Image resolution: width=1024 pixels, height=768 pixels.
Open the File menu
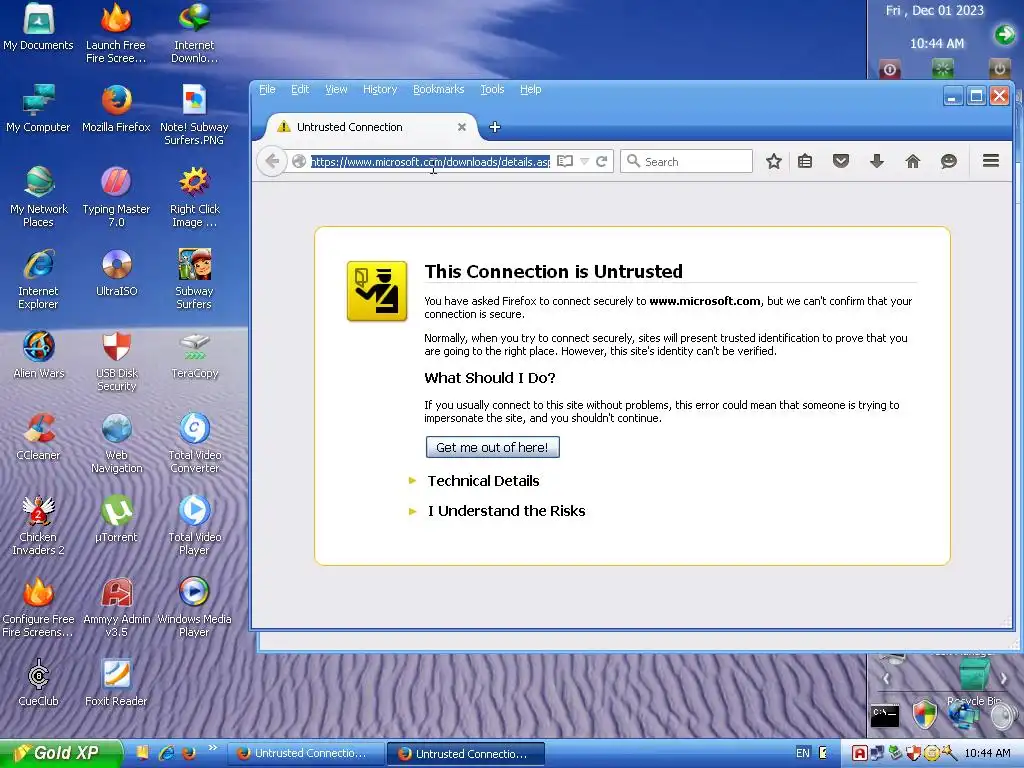coord(267,89)
